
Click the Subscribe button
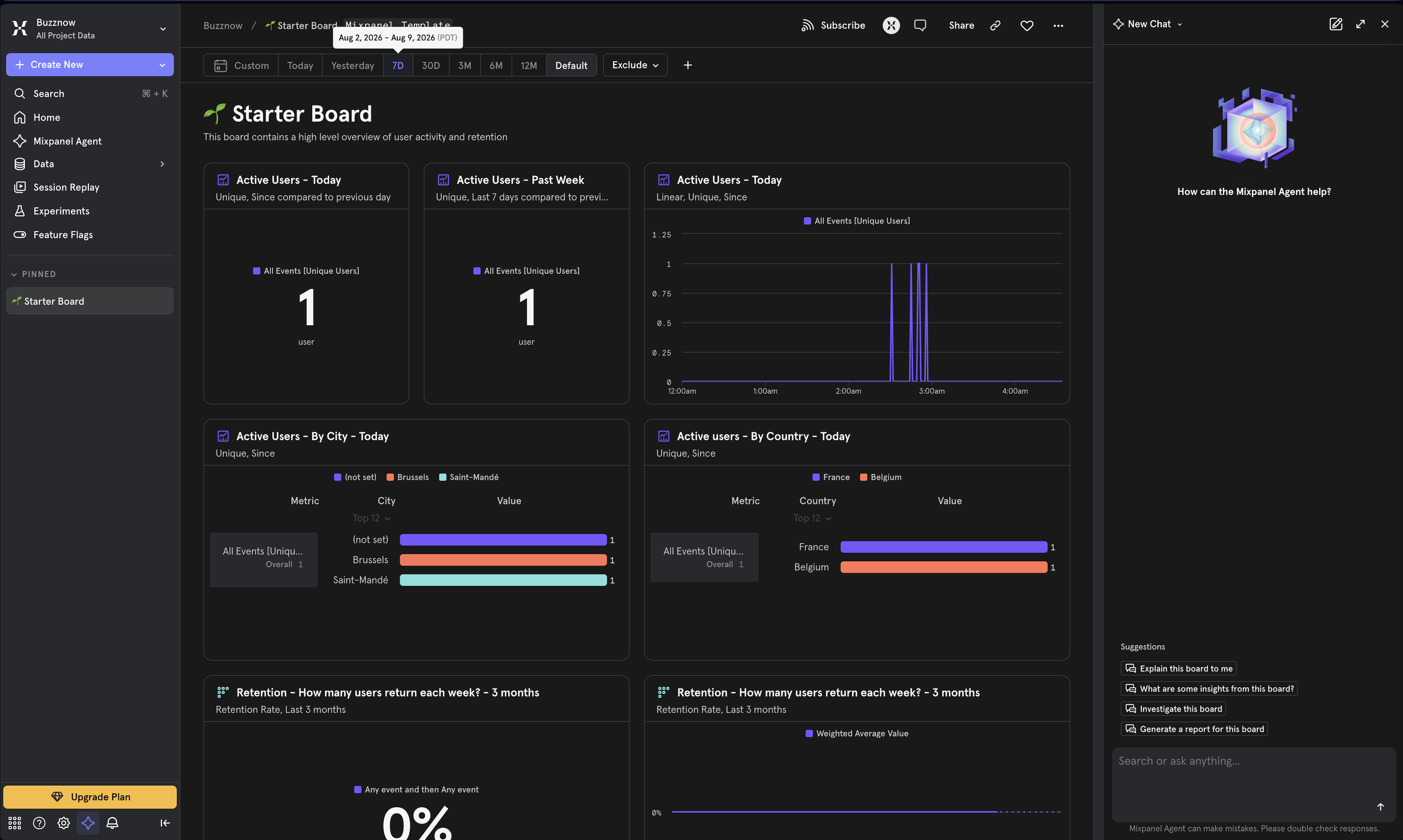[833, 26]
